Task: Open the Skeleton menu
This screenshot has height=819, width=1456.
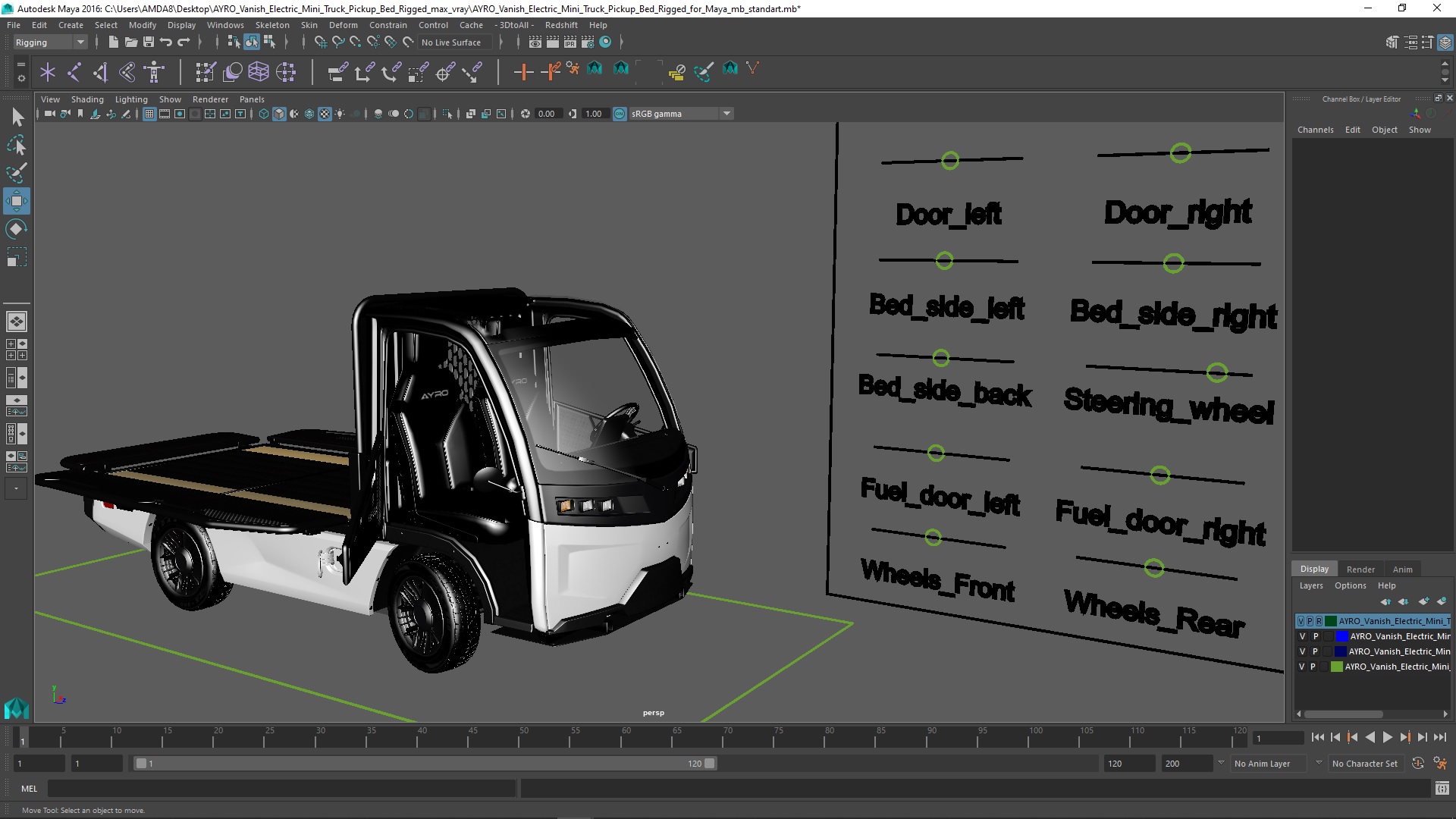Action: tap(272, 25)
